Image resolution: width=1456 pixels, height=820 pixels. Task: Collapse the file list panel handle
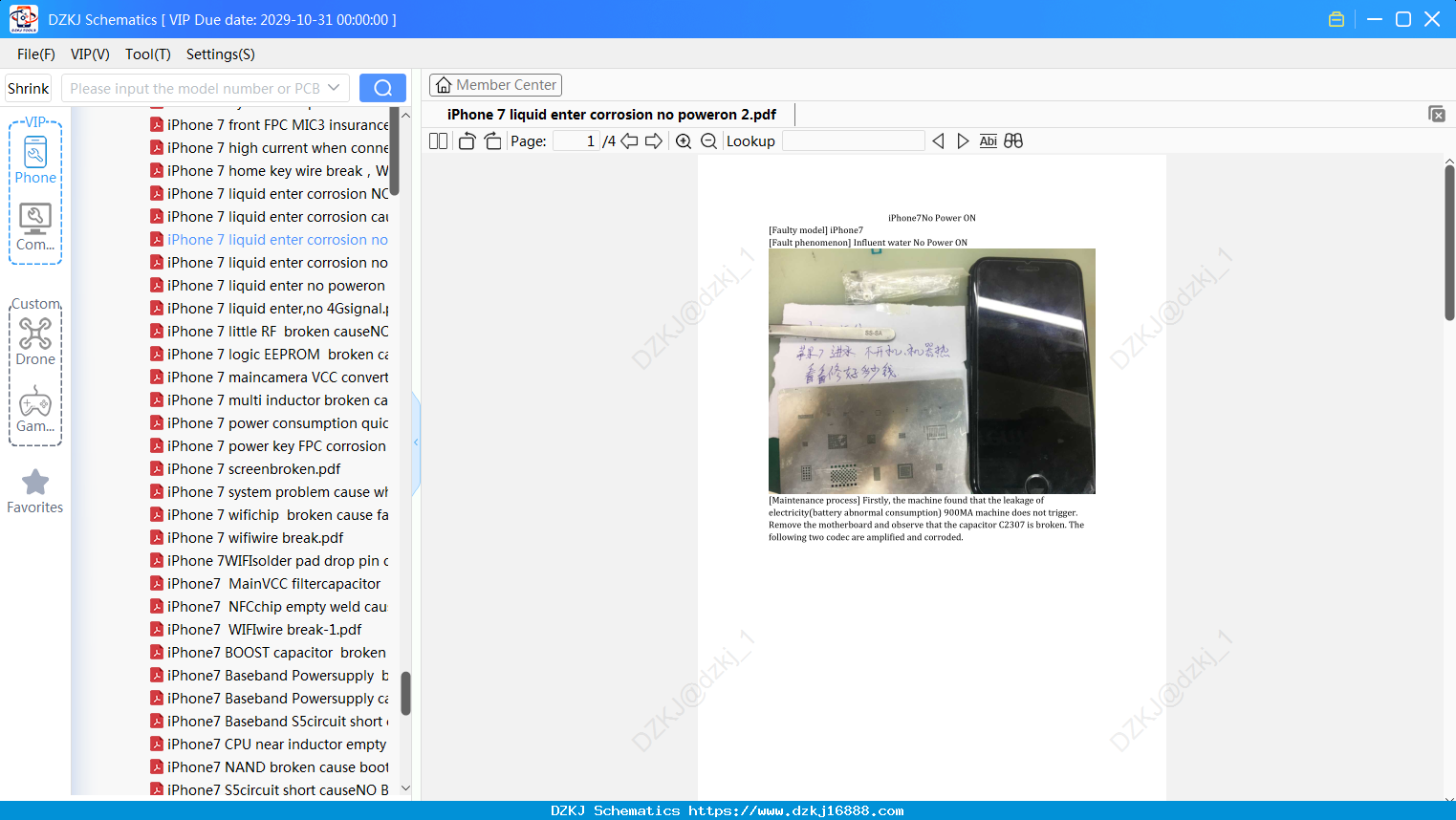click(416, 442)
